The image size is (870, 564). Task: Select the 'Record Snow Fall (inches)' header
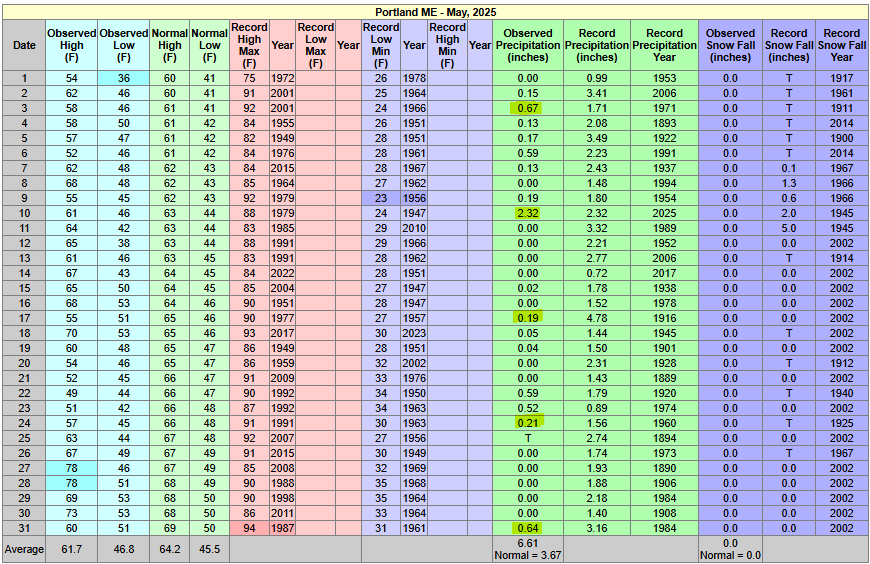point(789,45)
